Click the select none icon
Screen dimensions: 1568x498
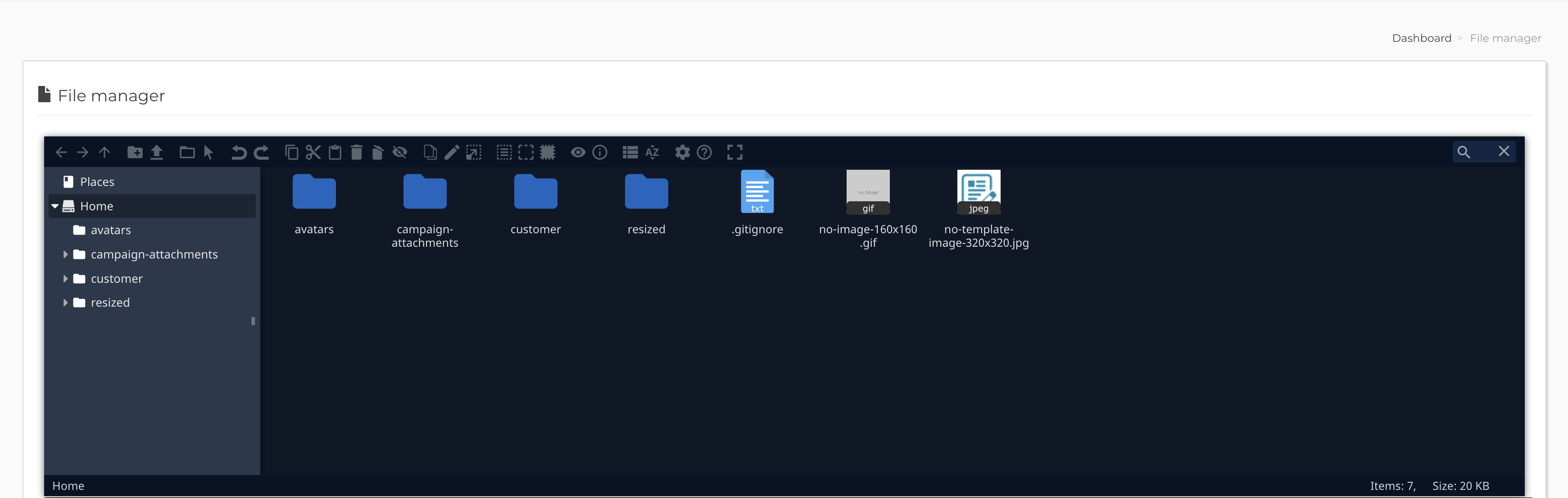click(526, 152)
